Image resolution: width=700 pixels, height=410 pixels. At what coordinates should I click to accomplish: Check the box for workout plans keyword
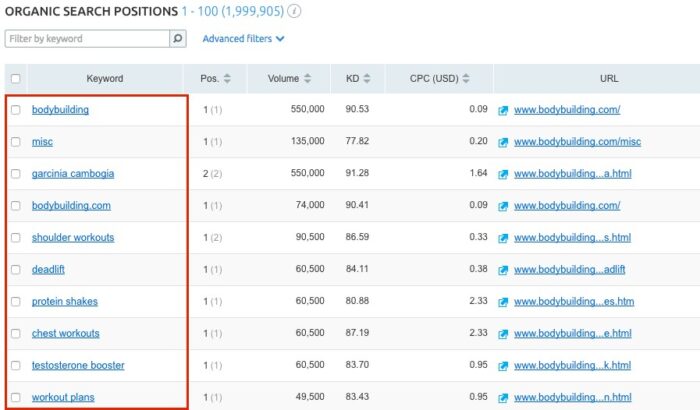tap(16, 397)
